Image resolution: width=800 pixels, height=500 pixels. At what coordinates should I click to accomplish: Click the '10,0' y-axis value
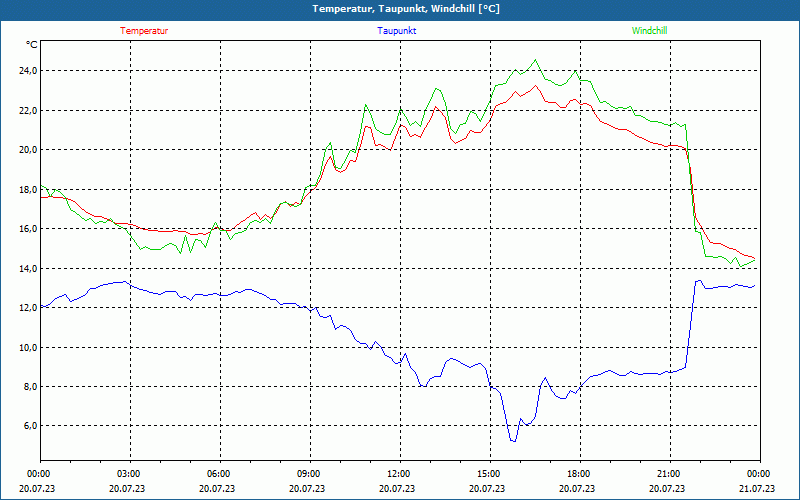[28, 347]
